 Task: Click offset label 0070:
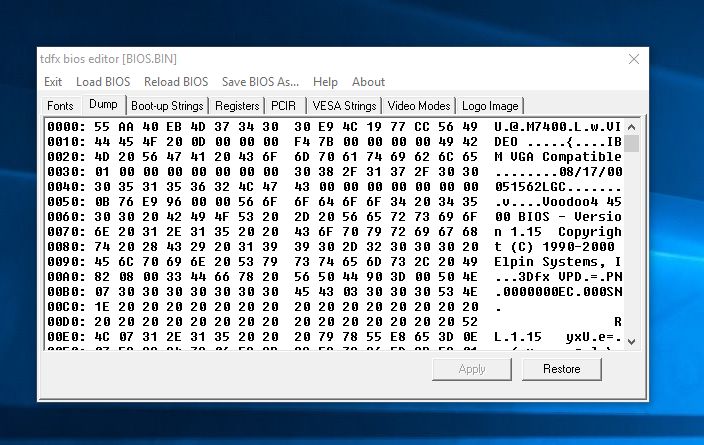pyautogui.click(x=66, y=232)
